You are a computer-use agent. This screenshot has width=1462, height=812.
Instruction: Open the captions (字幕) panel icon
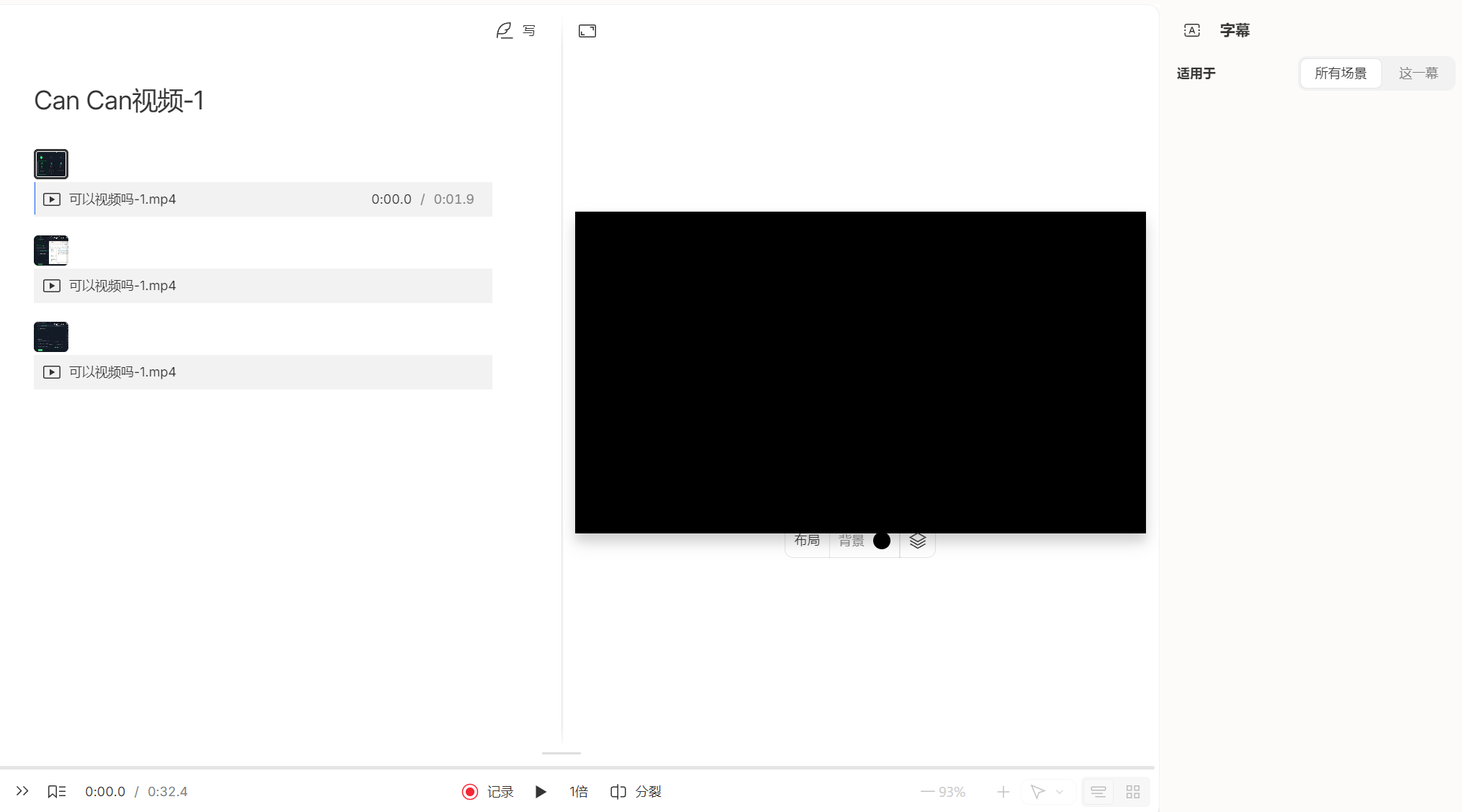point(1192,30)
